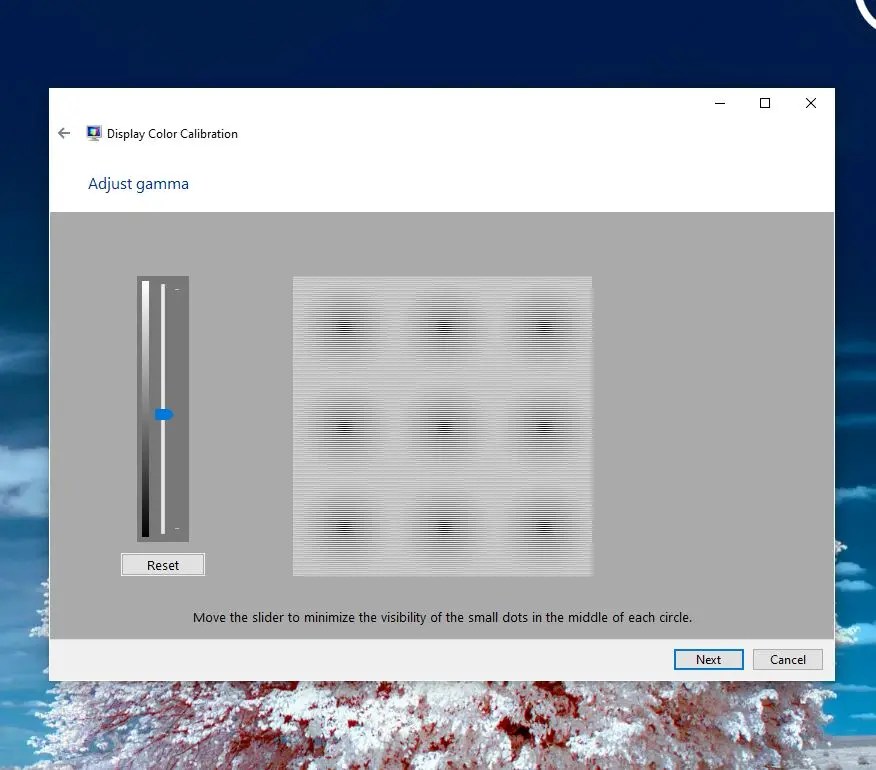Minimize the Display Color Calibration window
The width and height of the screenshot is (876, 770).
720,103
